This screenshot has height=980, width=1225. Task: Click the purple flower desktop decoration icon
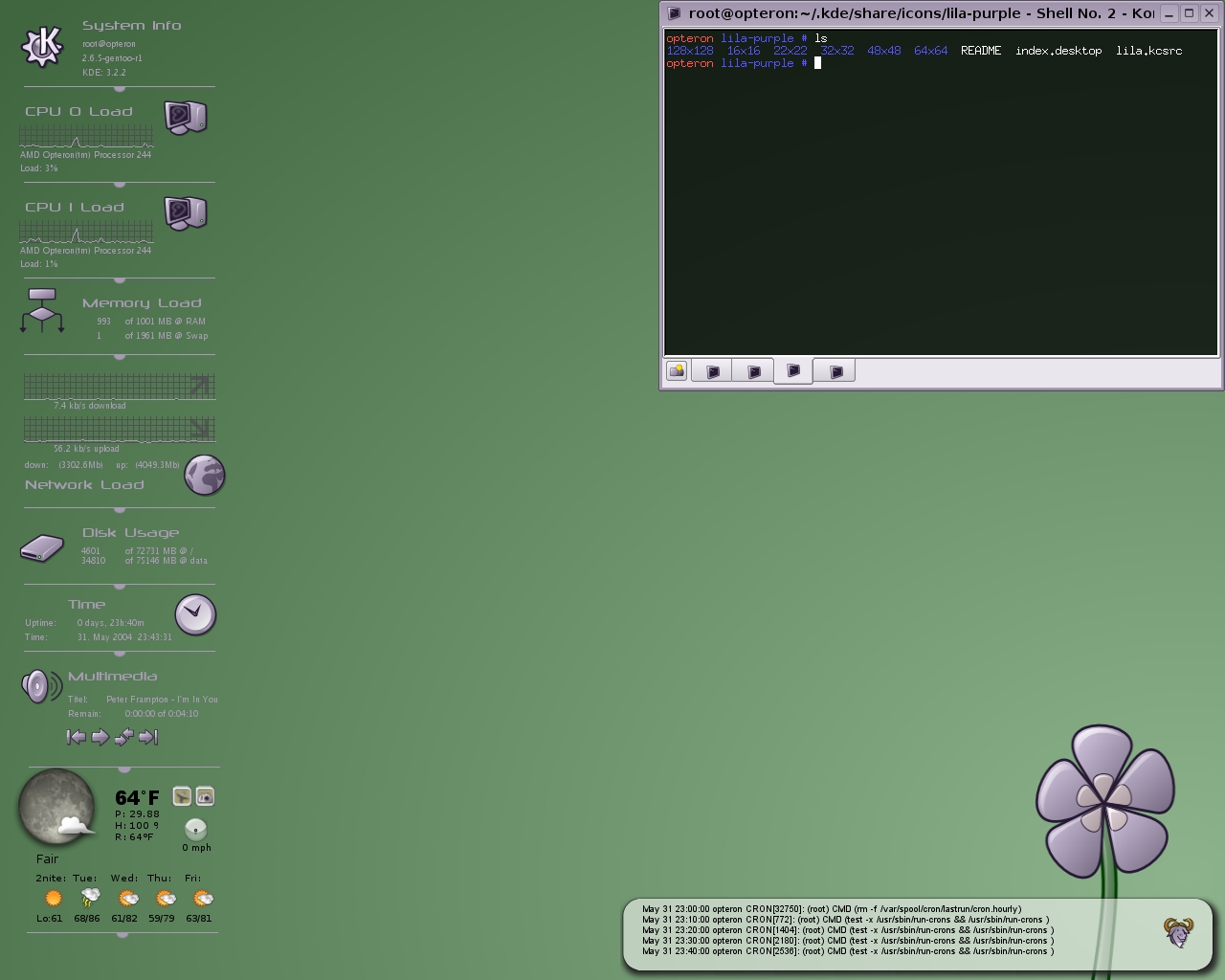pyautogui.click(x=1104, y=802)
